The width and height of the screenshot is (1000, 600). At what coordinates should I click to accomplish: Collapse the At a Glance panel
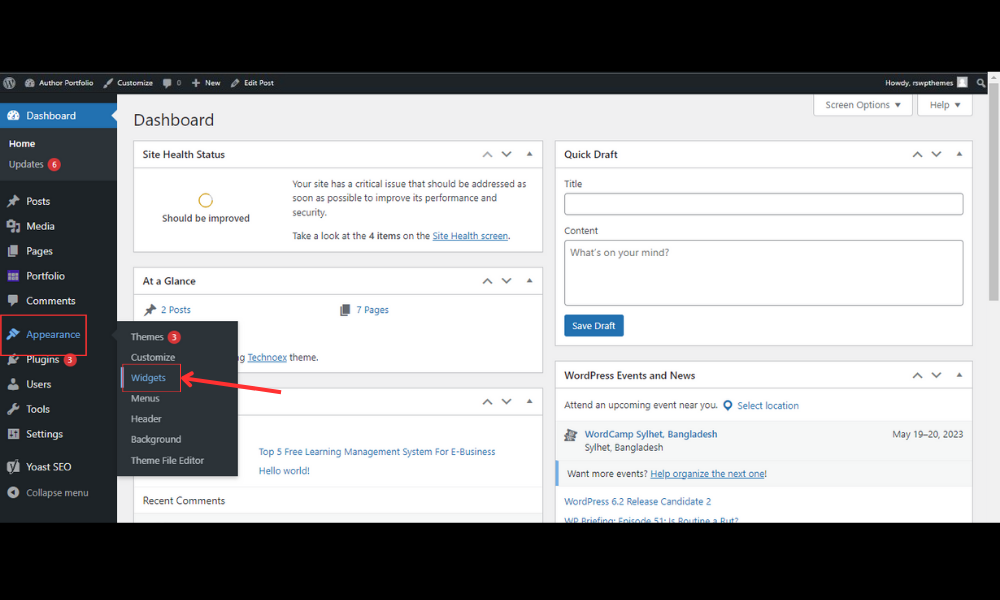pyautogui.click(x=529, y=281)
